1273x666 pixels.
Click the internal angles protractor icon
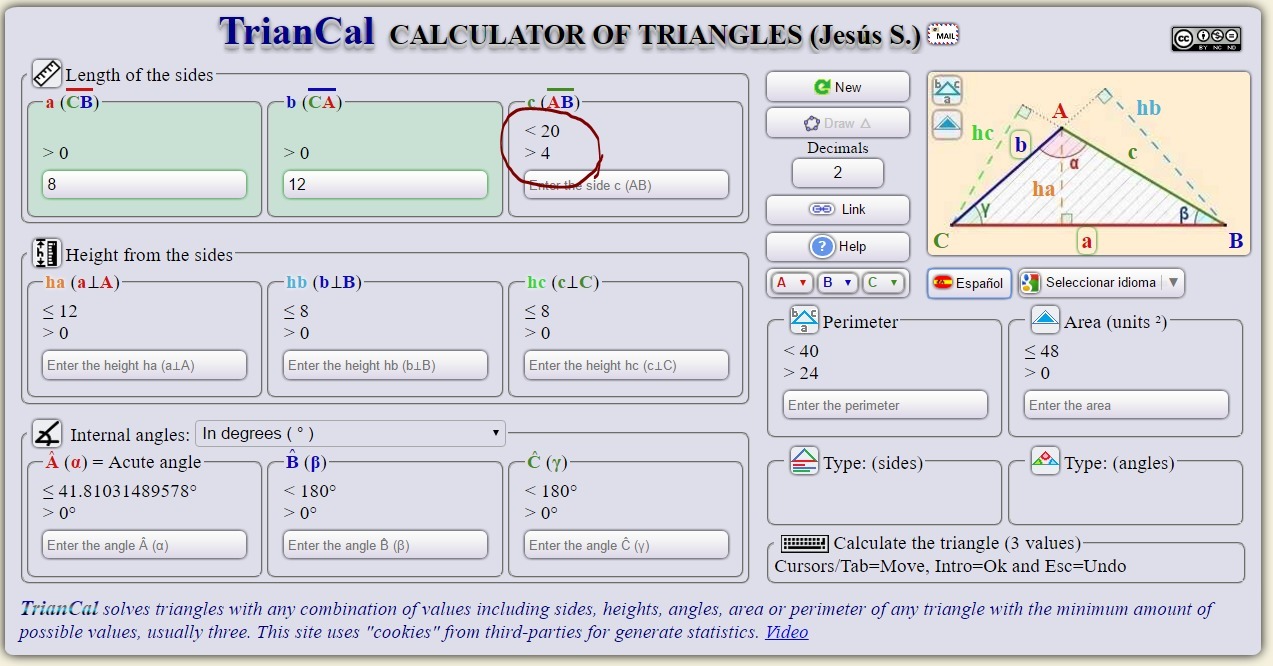coord(47,433)
